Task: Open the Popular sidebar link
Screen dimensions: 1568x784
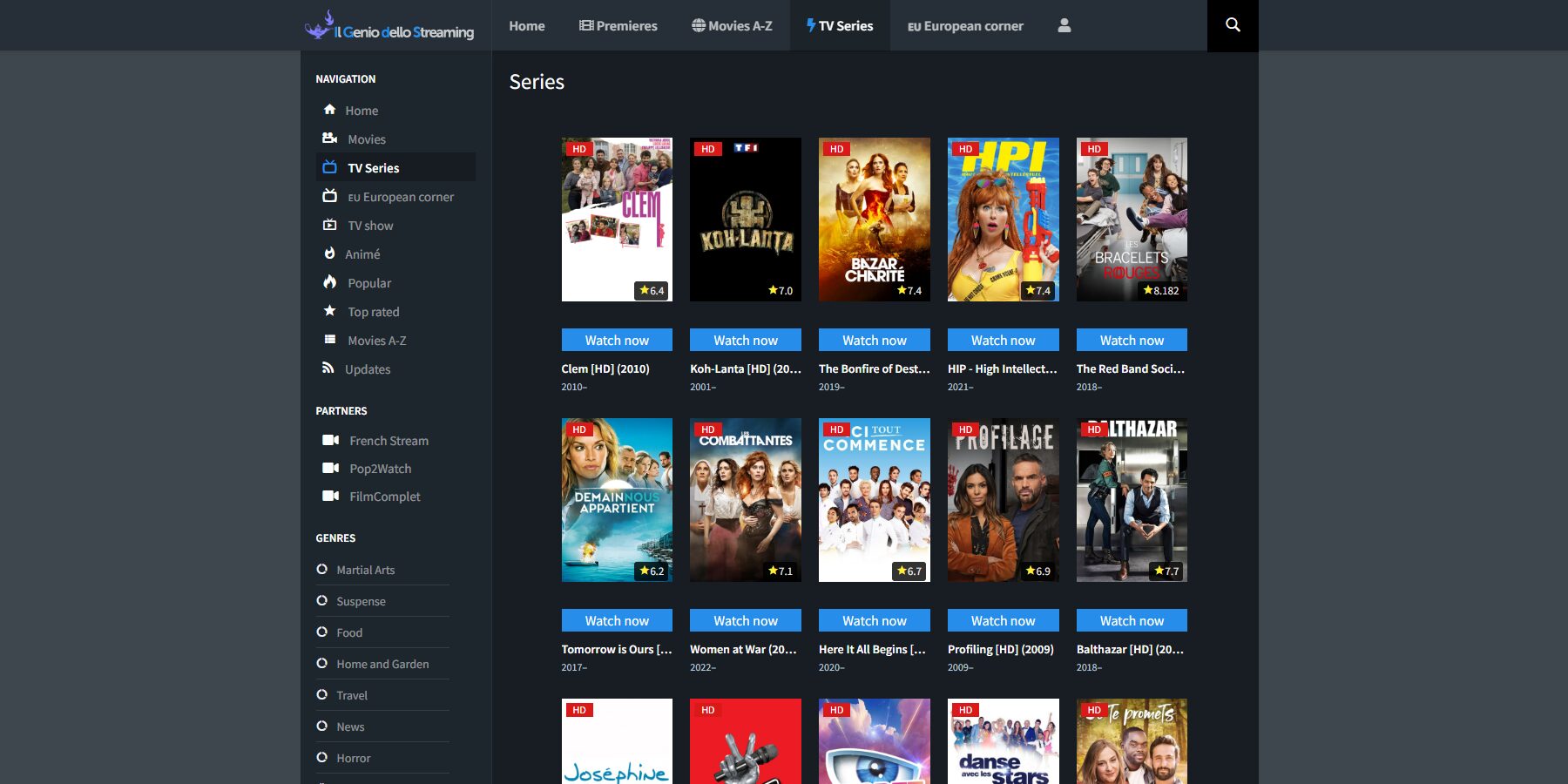Action: 369,283
